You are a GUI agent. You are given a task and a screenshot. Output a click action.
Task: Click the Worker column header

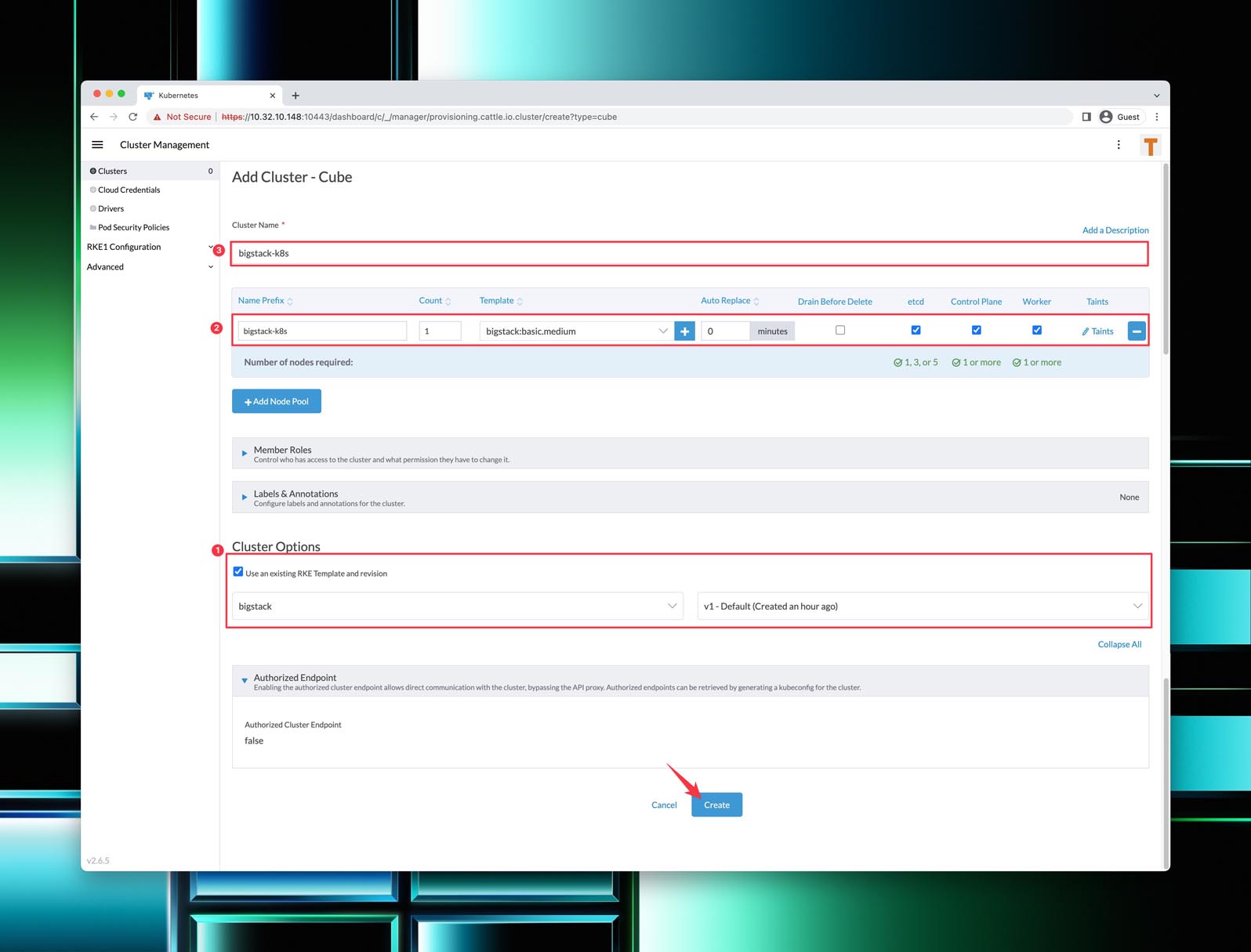(1036, 302)
